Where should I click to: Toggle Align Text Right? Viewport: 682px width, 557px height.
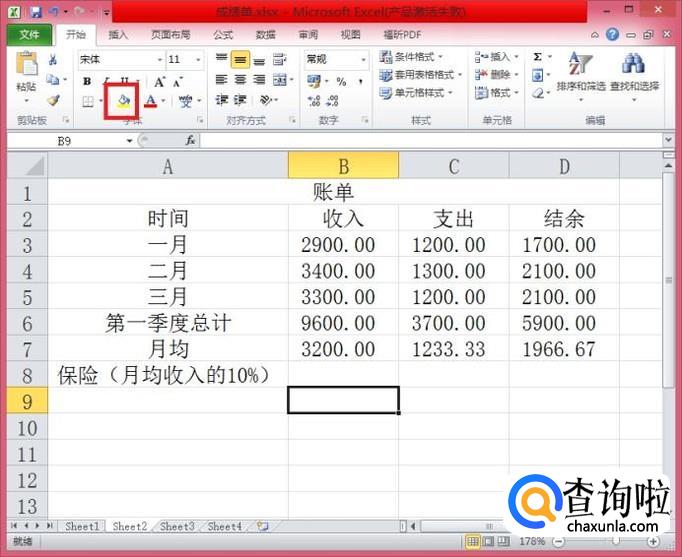coord(259,80)
